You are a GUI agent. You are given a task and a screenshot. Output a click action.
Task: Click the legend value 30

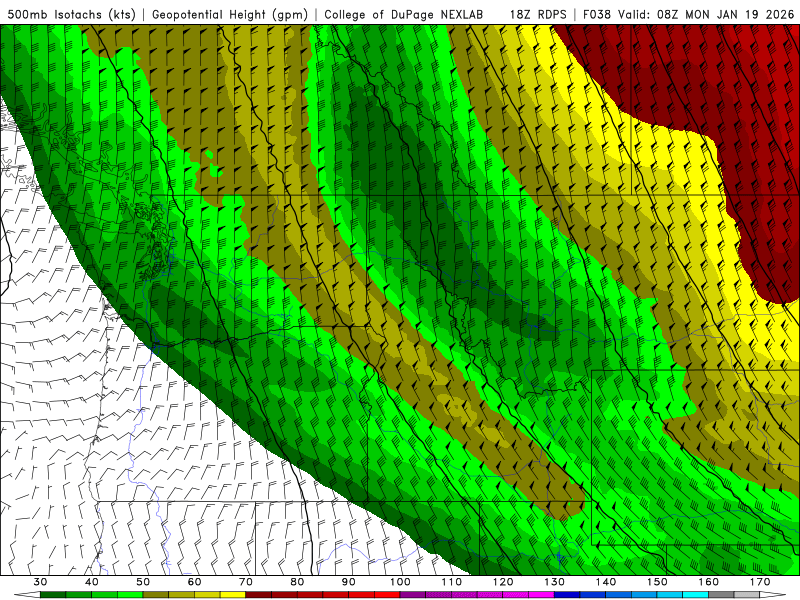coord(40,582)
